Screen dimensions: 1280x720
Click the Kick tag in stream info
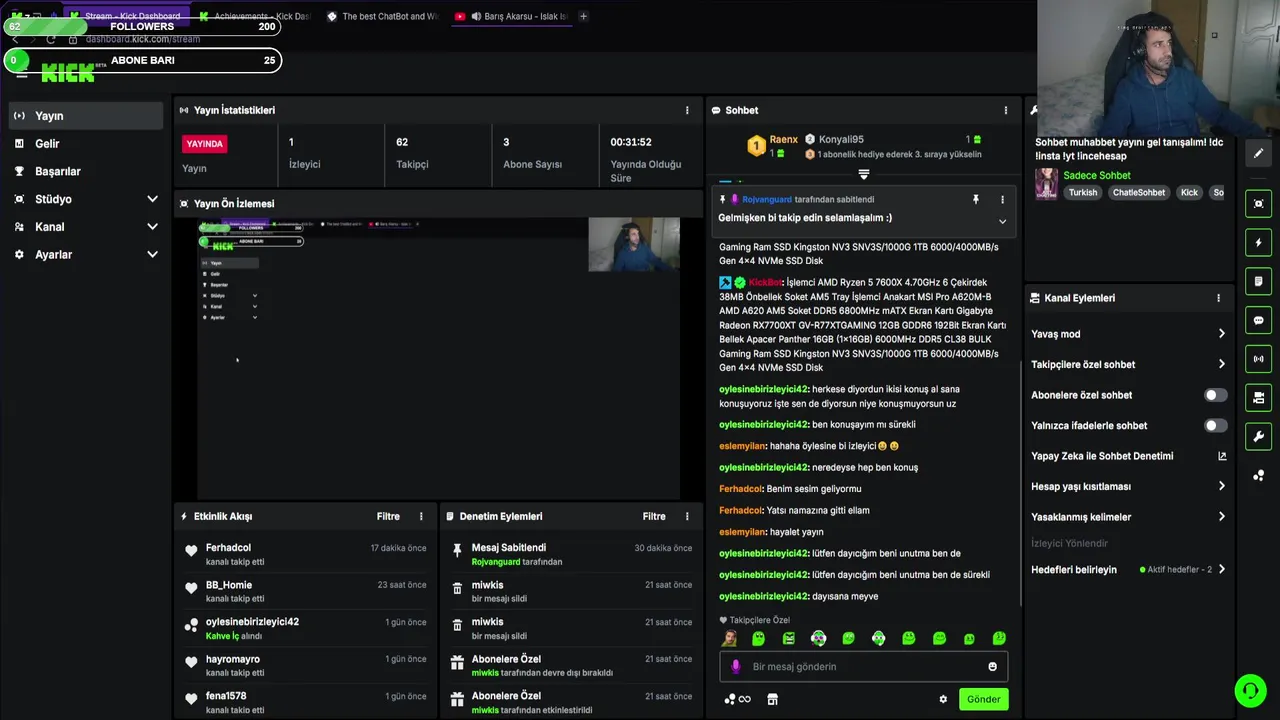1189,192
